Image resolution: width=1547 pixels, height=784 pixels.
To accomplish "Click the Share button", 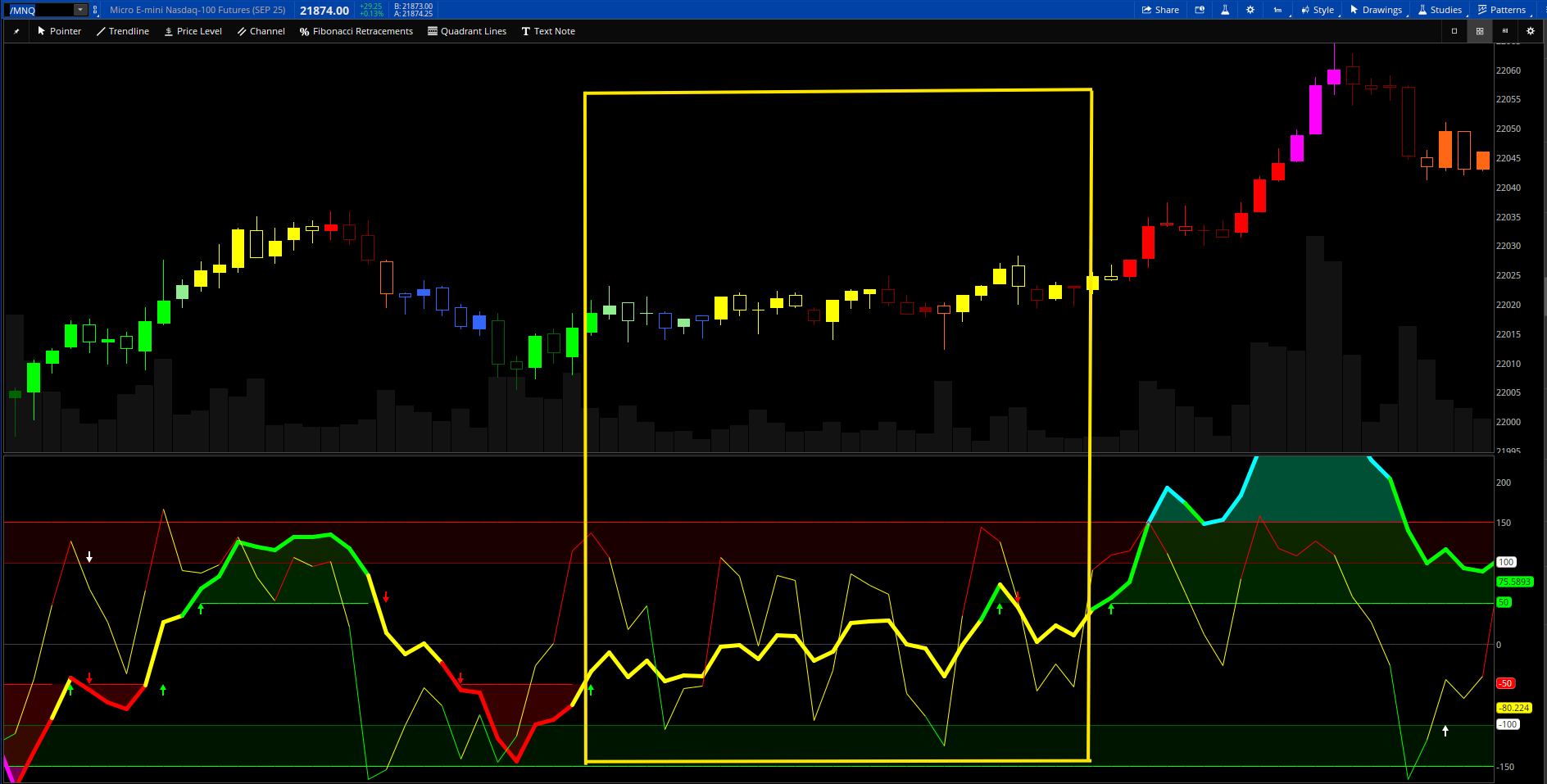I will [1160, 10].
